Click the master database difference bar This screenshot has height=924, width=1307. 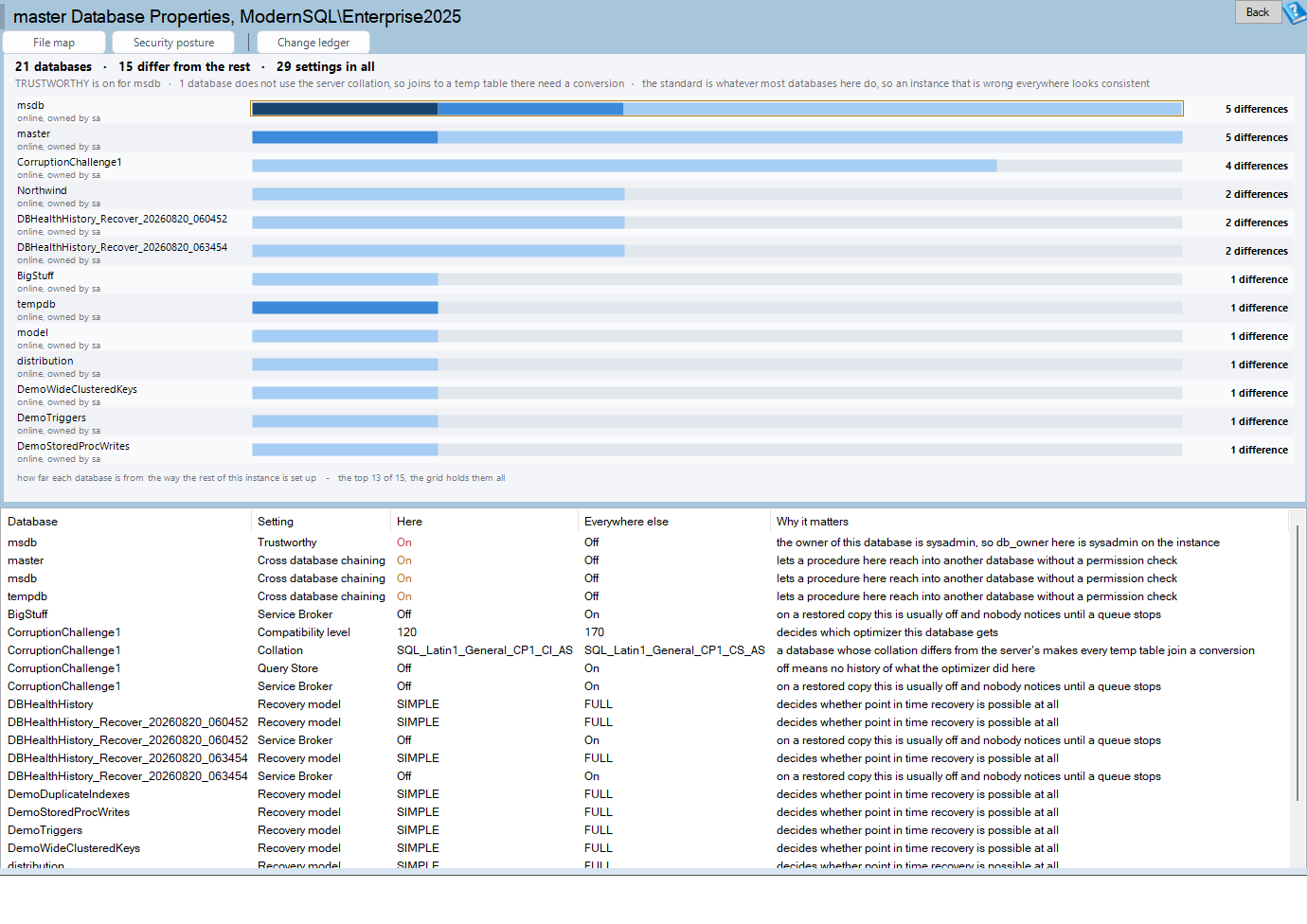717,137
